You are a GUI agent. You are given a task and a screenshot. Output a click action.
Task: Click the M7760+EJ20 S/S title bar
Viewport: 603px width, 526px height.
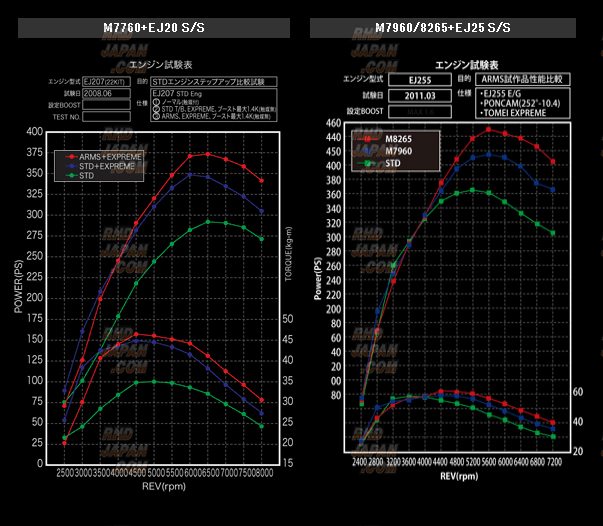coord(154,28)
